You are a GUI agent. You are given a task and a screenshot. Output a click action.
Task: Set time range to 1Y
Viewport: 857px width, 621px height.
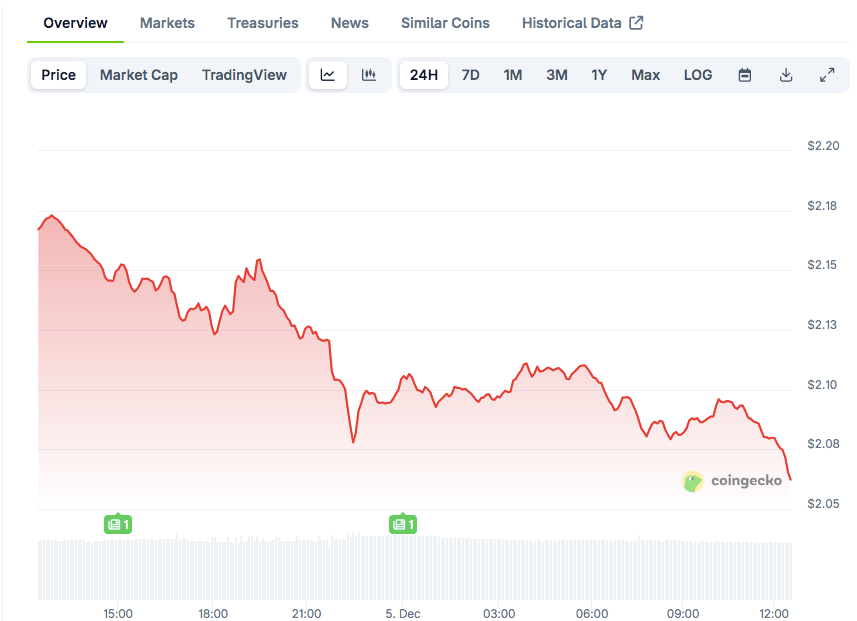[x=599, y=75]
